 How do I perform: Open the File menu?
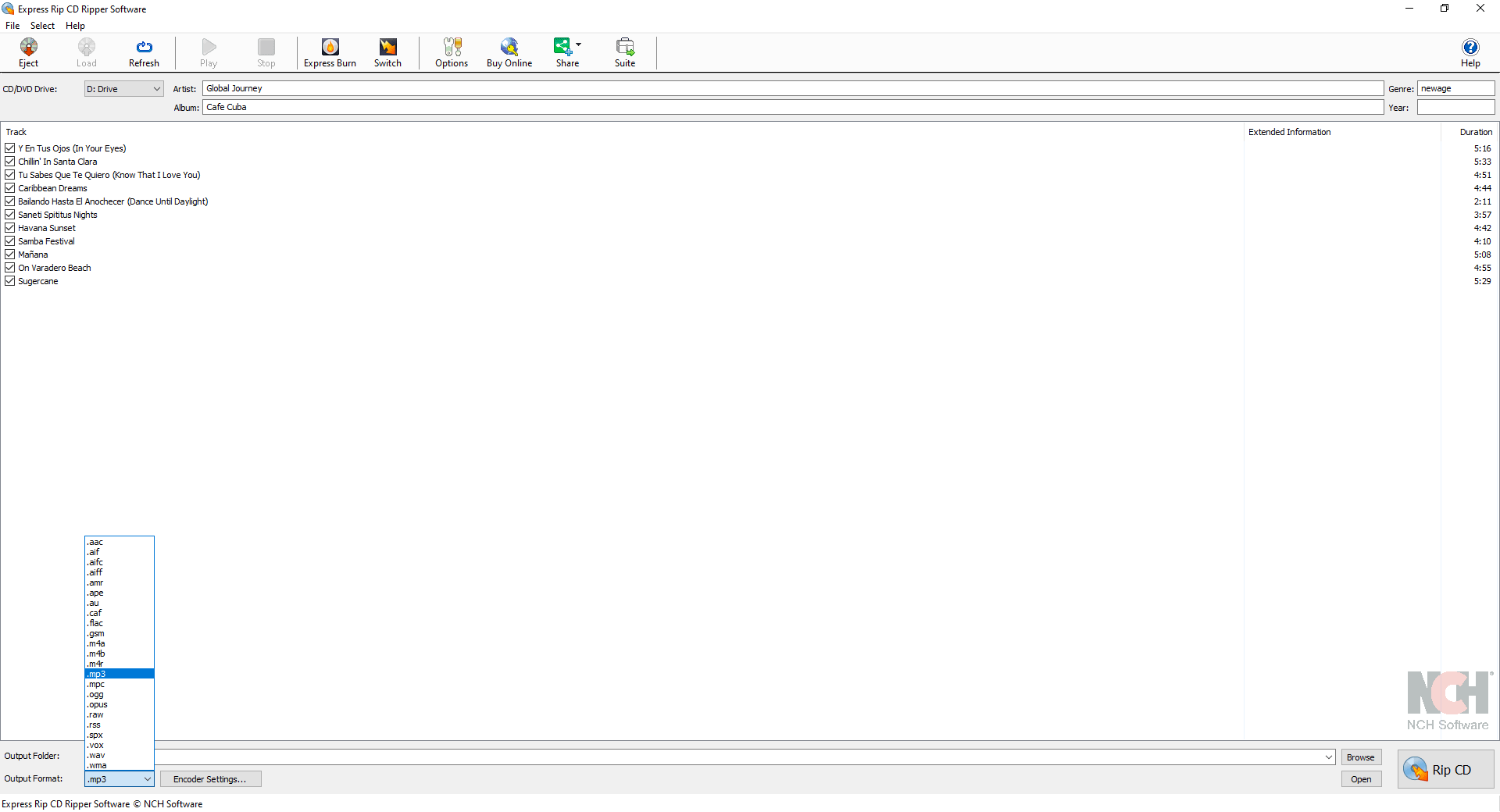12,25
